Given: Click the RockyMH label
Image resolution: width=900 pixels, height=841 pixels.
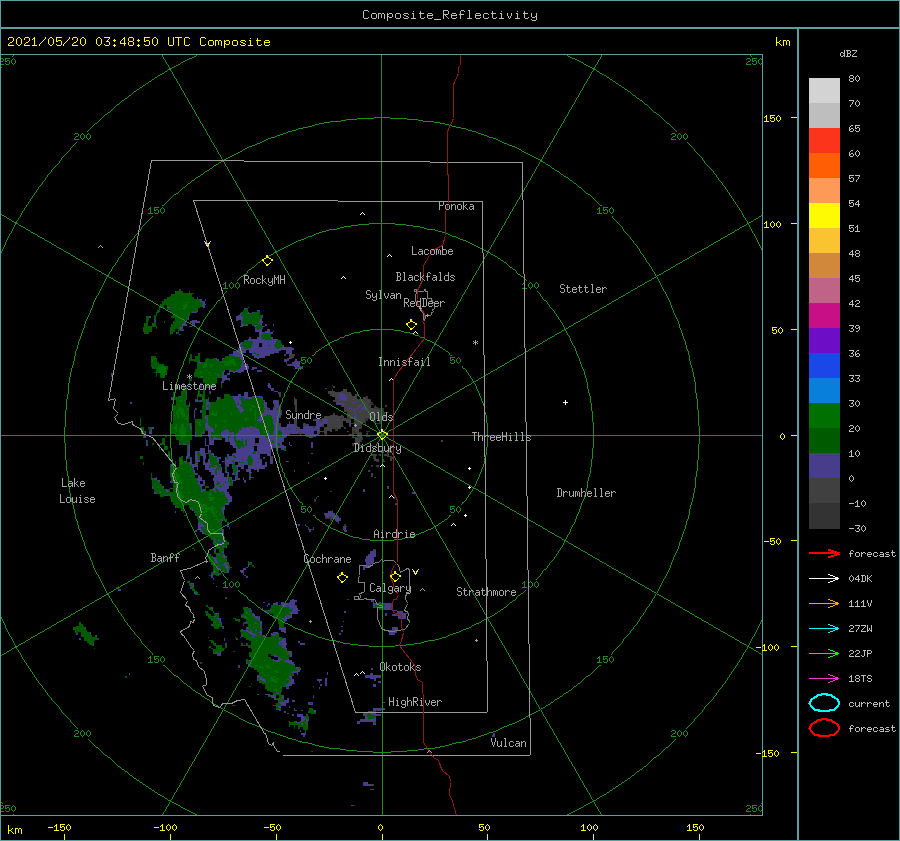Looking at the screenshot, I should pos(264,280).
